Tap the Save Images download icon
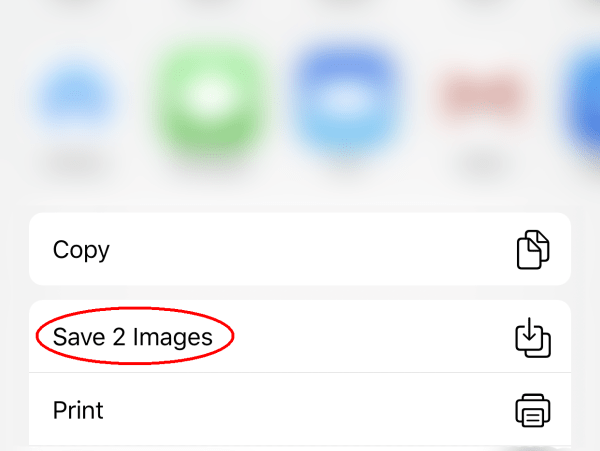The image size is (600, 451). point(533,337)
